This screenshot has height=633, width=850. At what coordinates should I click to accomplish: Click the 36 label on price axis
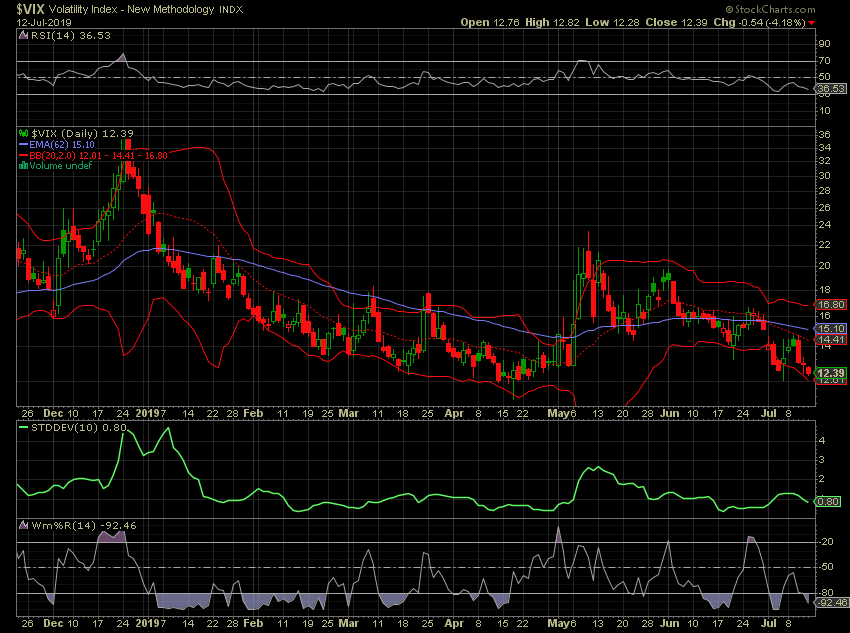coord(825,134)
